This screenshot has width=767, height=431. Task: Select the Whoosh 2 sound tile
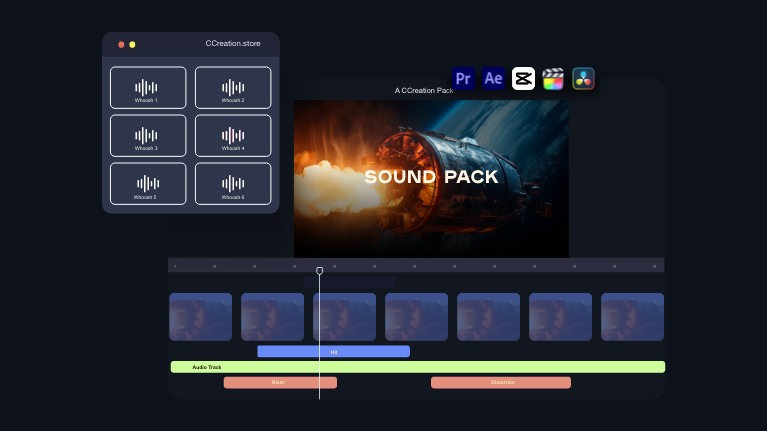(233, 87)
